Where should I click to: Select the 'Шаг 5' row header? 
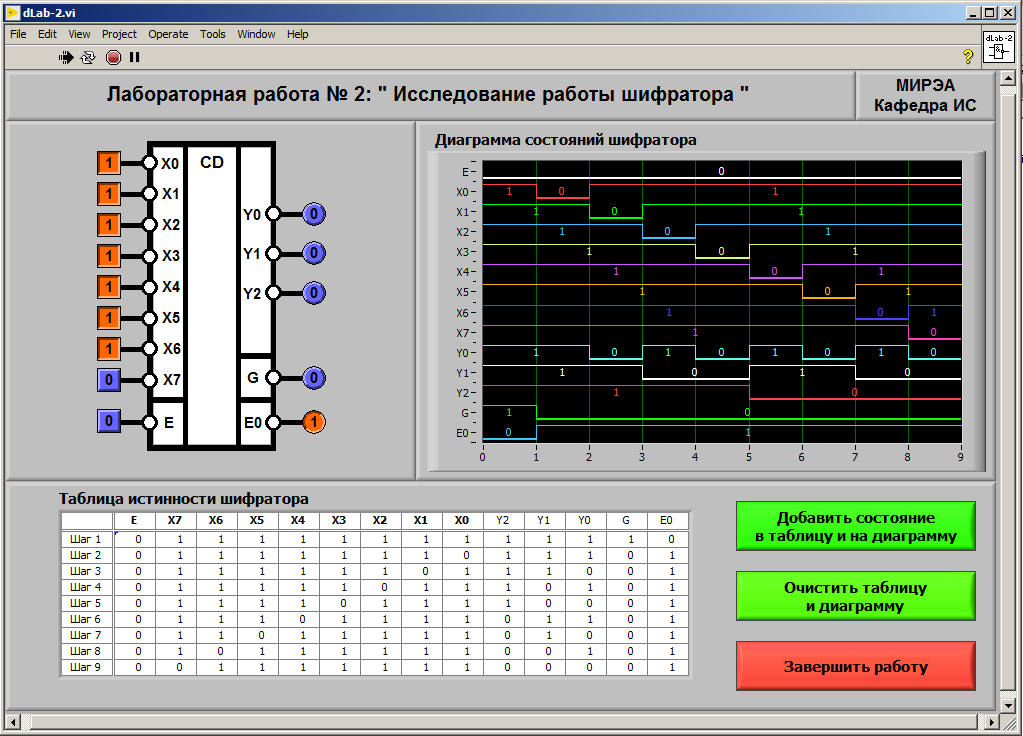click(86, 603)
